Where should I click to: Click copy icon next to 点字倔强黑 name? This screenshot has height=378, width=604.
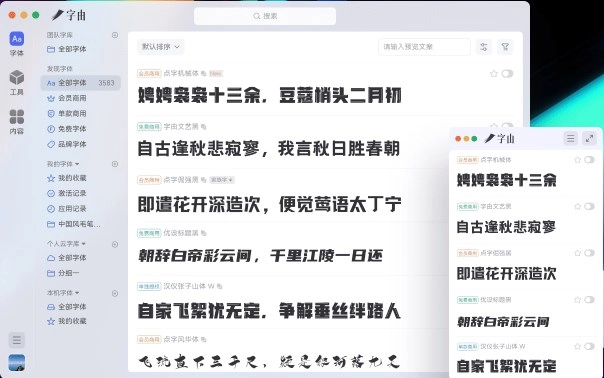(204, 180)
